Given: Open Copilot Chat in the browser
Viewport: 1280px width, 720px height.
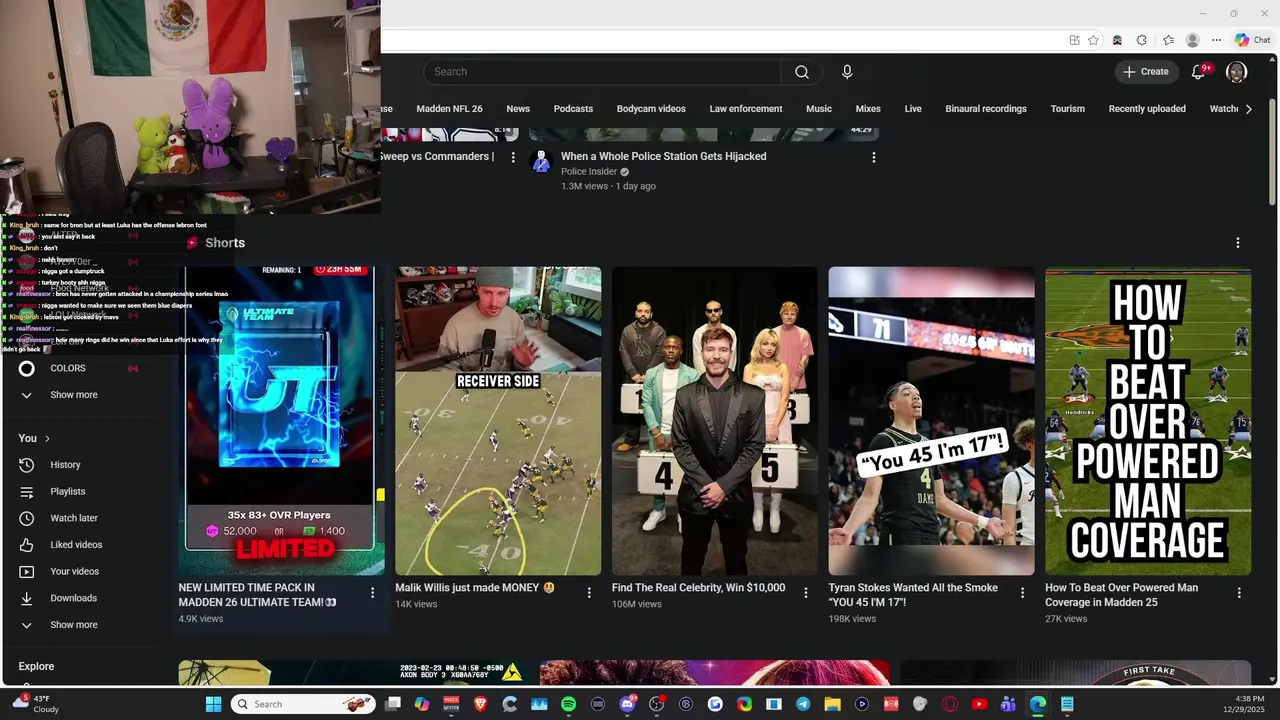Looking at the screenshot, I should pyautogui.click(x=1252, y=40).
